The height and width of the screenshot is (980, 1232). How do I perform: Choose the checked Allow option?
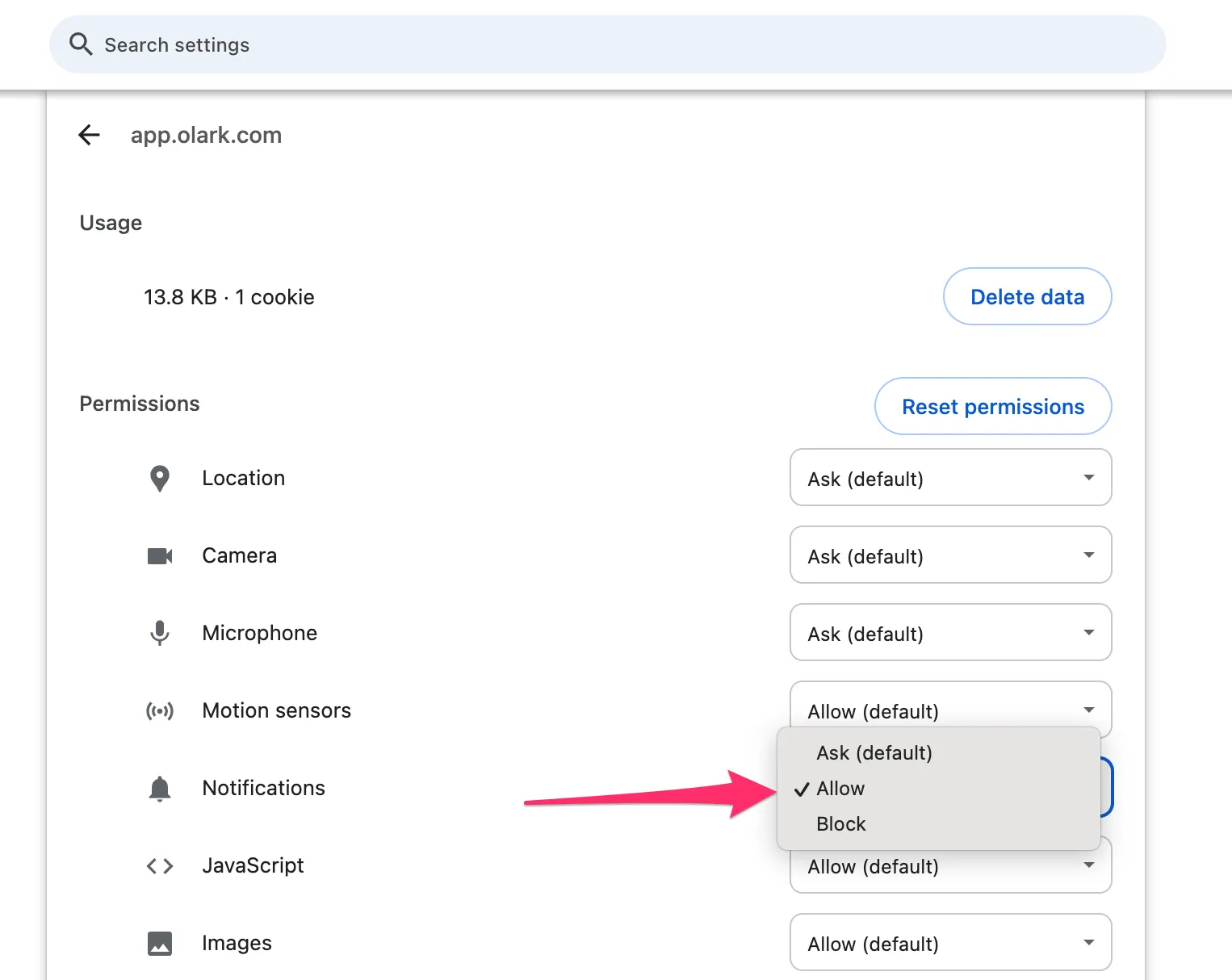coord(840,789)
